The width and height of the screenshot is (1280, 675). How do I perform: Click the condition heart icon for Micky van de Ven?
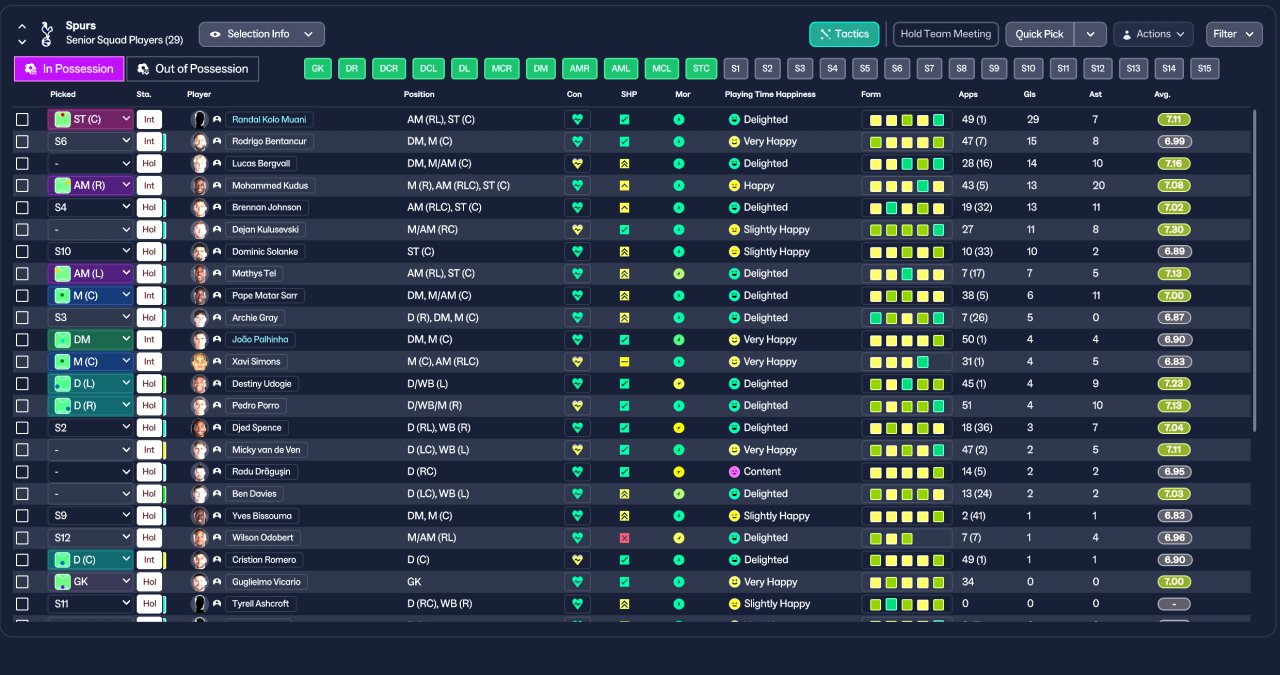[577, 450]
